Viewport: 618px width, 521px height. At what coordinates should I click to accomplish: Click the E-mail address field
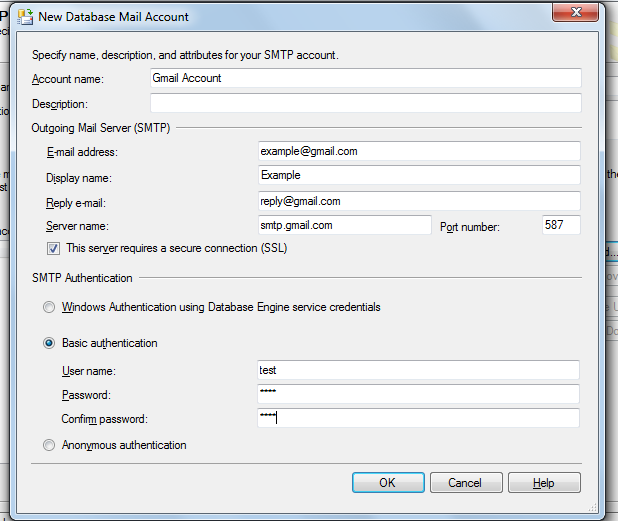(419, 151)
